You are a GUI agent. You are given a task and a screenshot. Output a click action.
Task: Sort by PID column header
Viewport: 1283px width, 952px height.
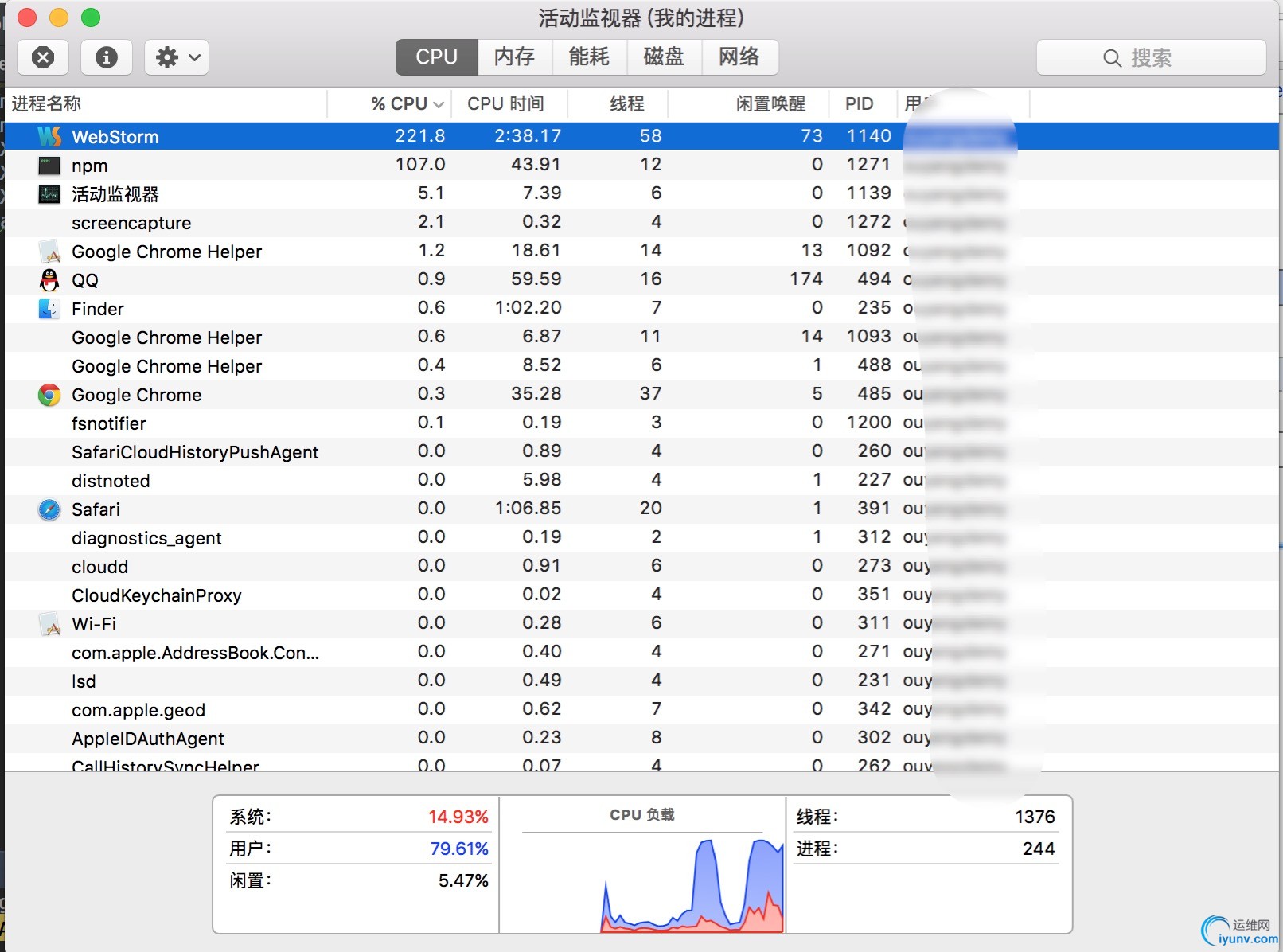[x=863, y=103]
